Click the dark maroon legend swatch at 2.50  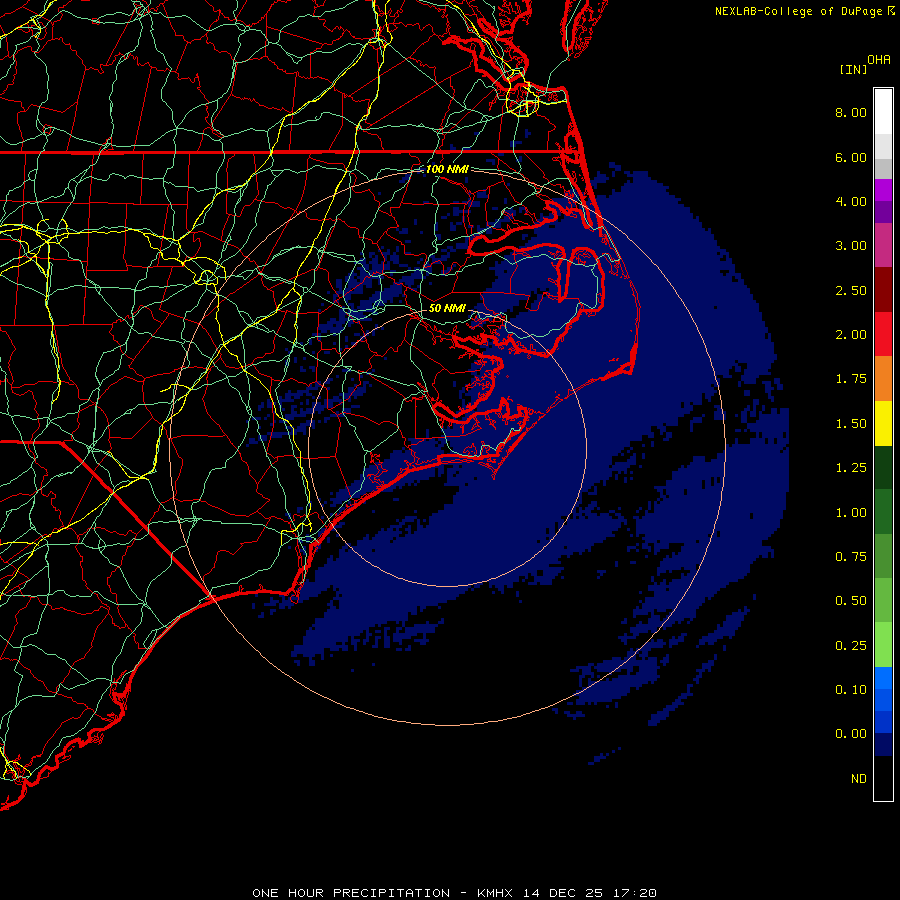click(x=883, y=290)
